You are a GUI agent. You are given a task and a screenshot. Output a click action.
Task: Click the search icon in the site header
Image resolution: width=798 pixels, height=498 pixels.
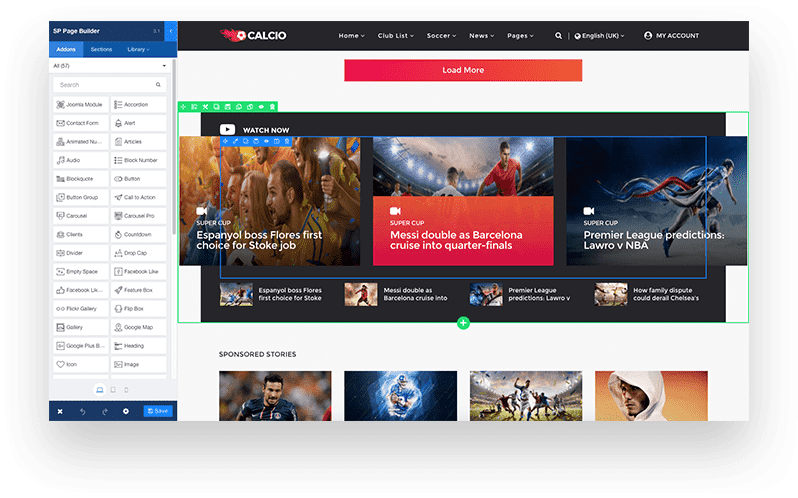tap(558, 36)
